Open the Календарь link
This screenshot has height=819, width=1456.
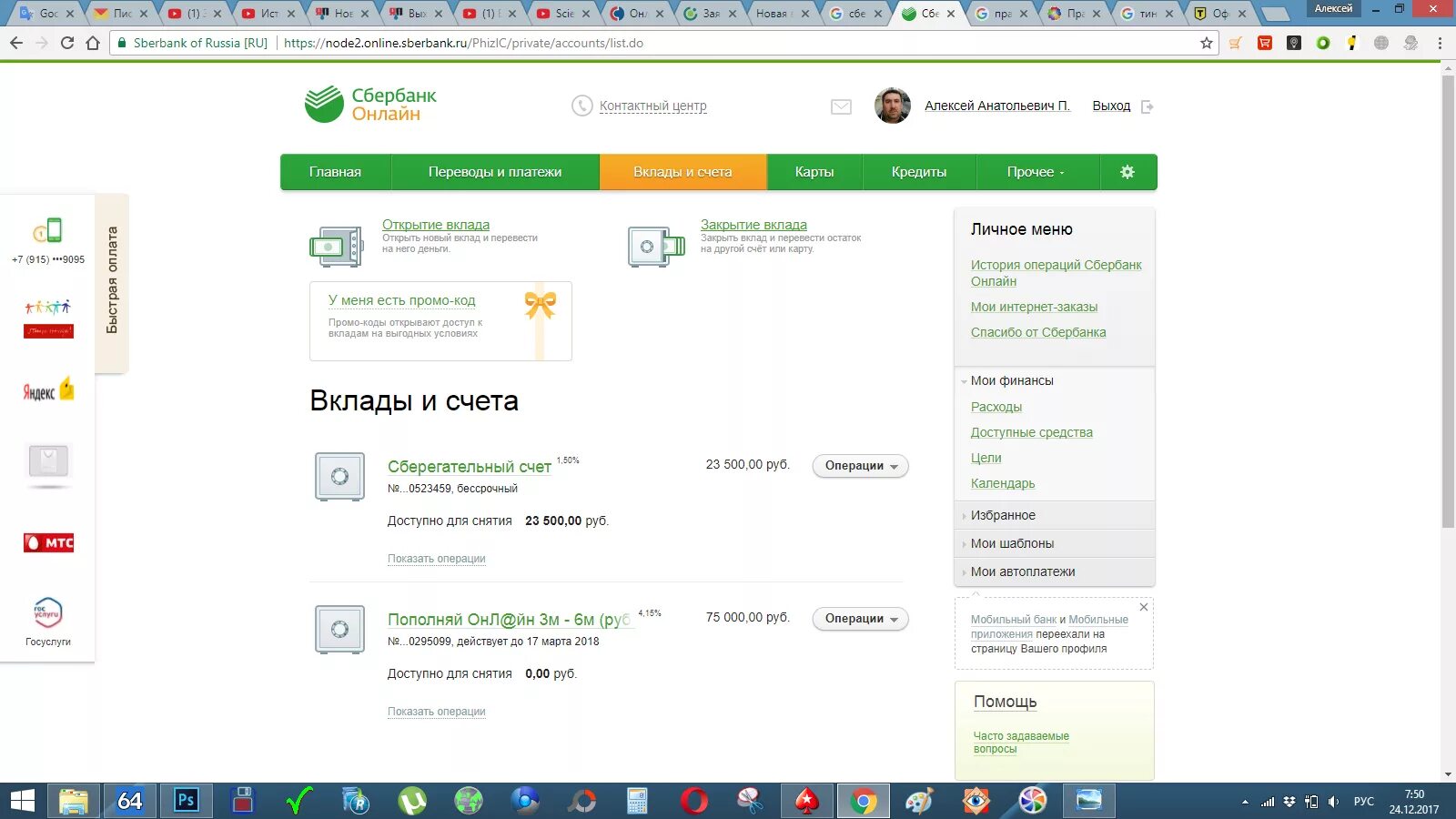[1003, 483]
